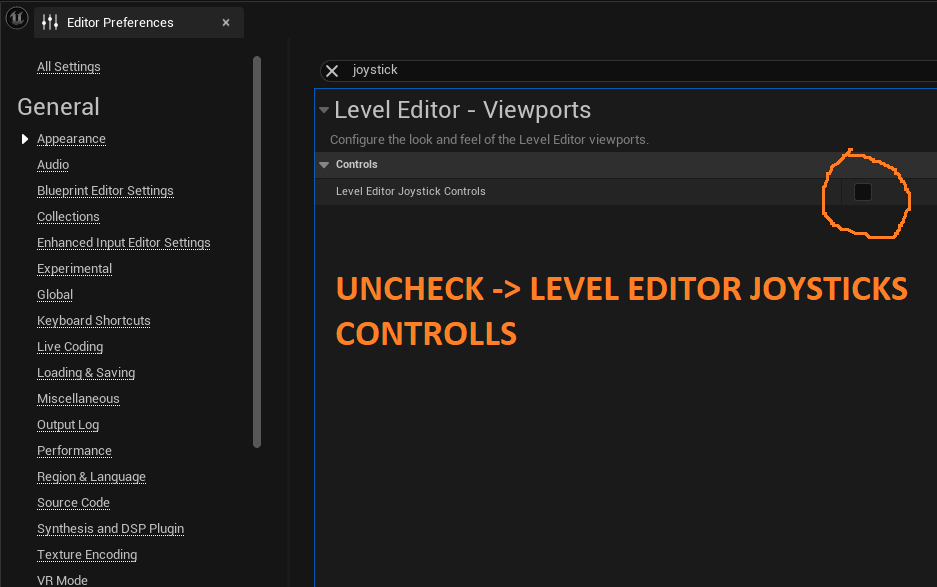937x587 pixels.
Task: Select Region & Language settings
Action: [91, 477]
